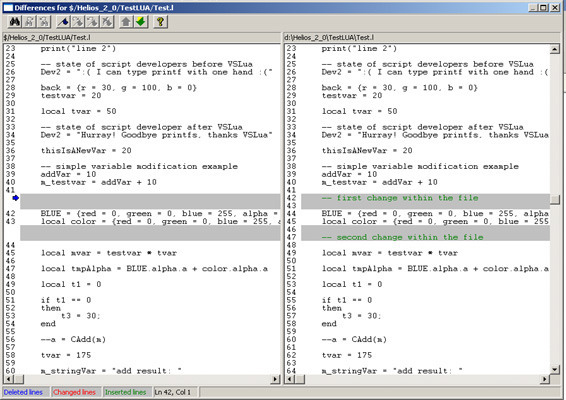The width and height of the screenshot is (566, 400).
Task: Click 'if t1 == 0' in the right pane
Action: (x=347, y=300)
